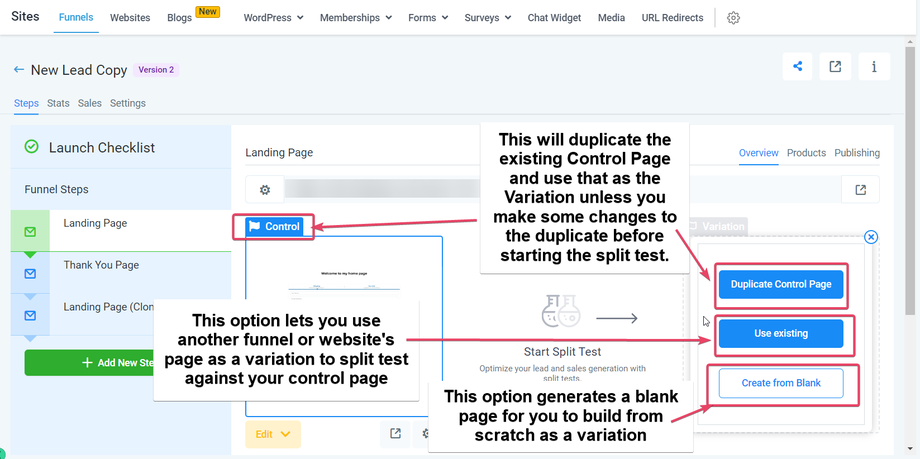Open page URL external link icon

[x=861, y=189]
